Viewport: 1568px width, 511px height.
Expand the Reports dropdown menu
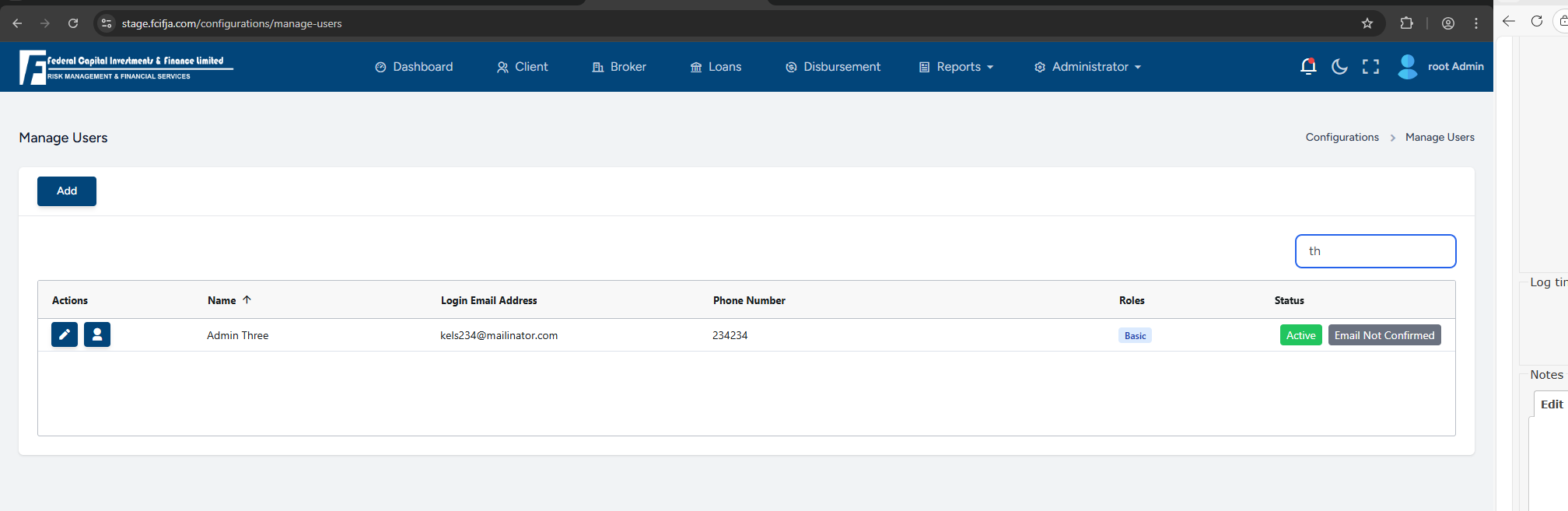pos(957,67)
